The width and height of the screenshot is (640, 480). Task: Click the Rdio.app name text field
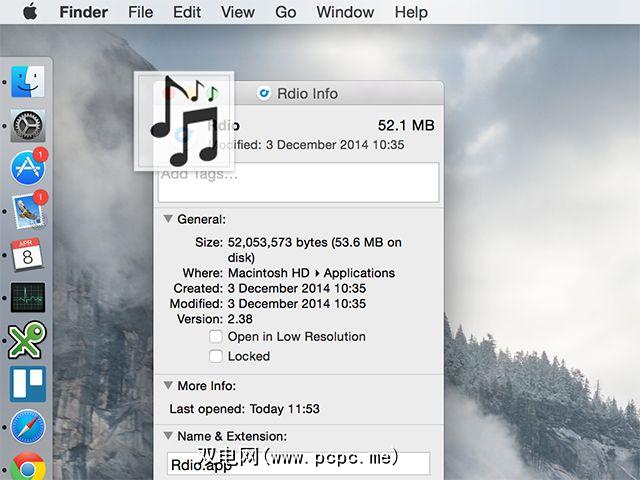[x=298, y=464]
